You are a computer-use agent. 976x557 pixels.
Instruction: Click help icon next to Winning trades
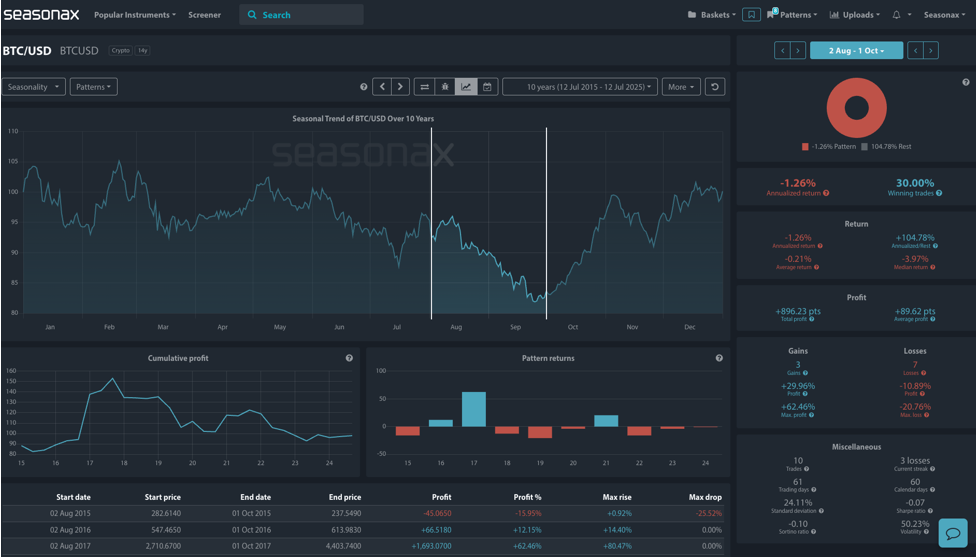click(939, 194)
